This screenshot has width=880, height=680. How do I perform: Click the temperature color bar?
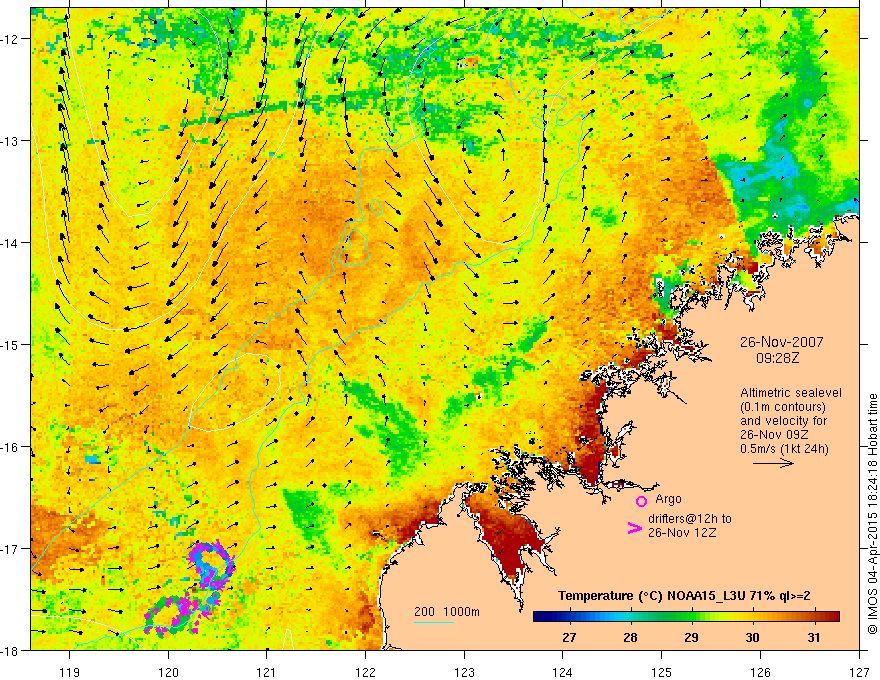click(x=686, y=617)
